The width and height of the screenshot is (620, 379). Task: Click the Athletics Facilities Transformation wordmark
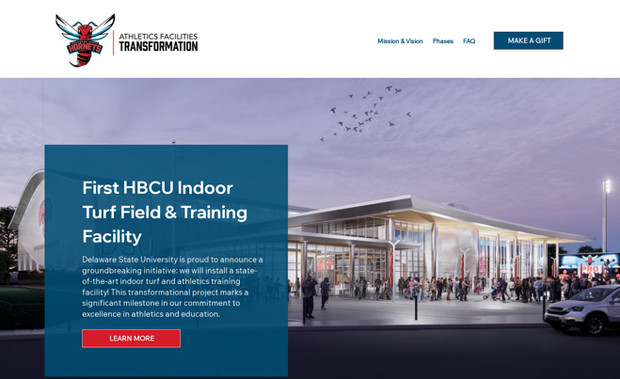pyautogui.click(x=158, y=42)
